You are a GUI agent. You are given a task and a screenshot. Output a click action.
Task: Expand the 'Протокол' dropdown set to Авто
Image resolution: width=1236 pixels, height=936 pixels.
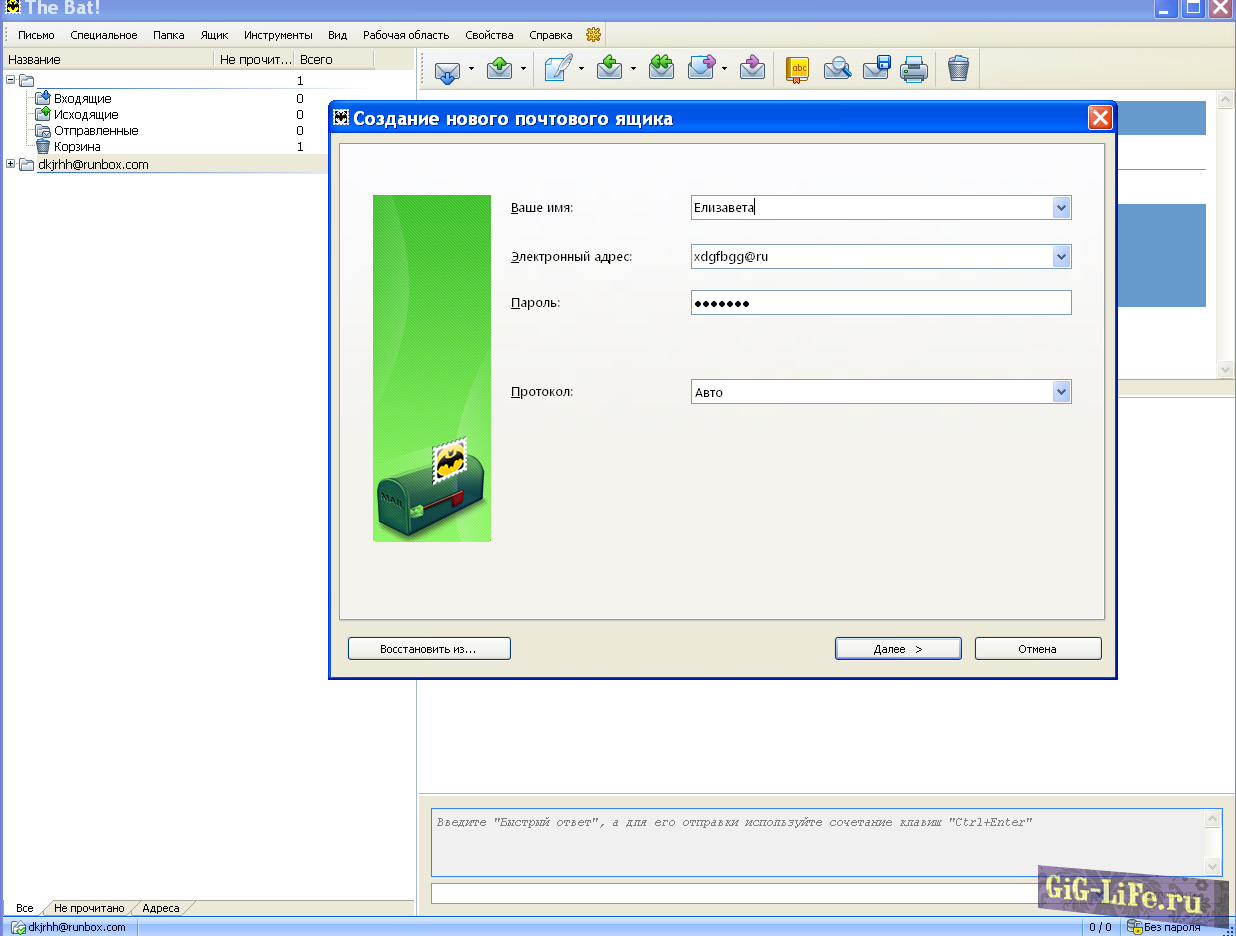1061,392
